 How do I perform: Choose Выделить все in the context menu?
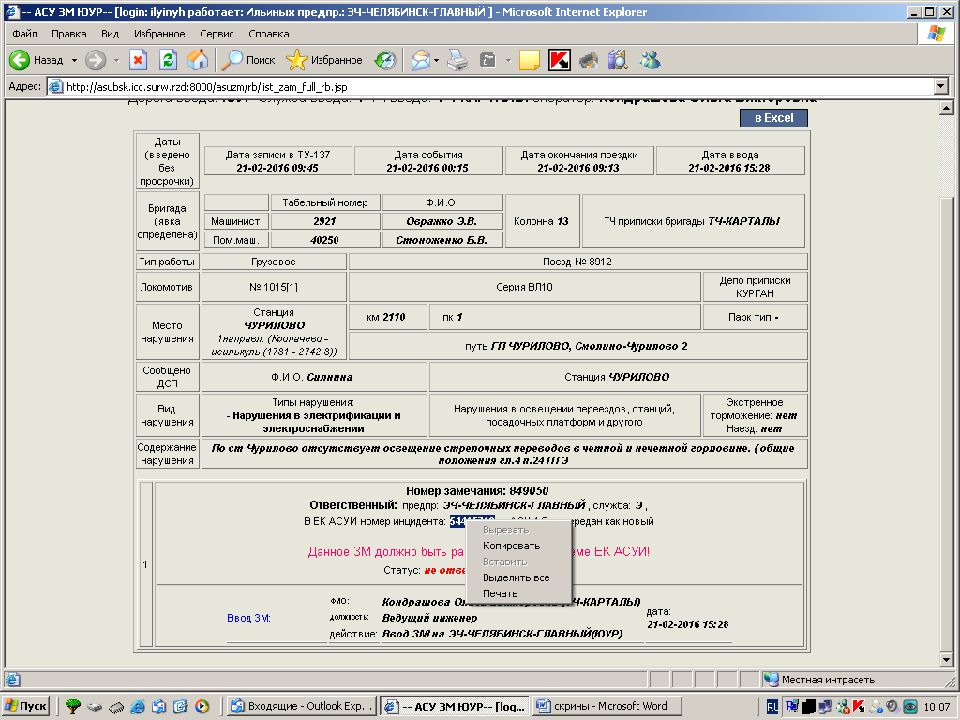tap(518, 577)
